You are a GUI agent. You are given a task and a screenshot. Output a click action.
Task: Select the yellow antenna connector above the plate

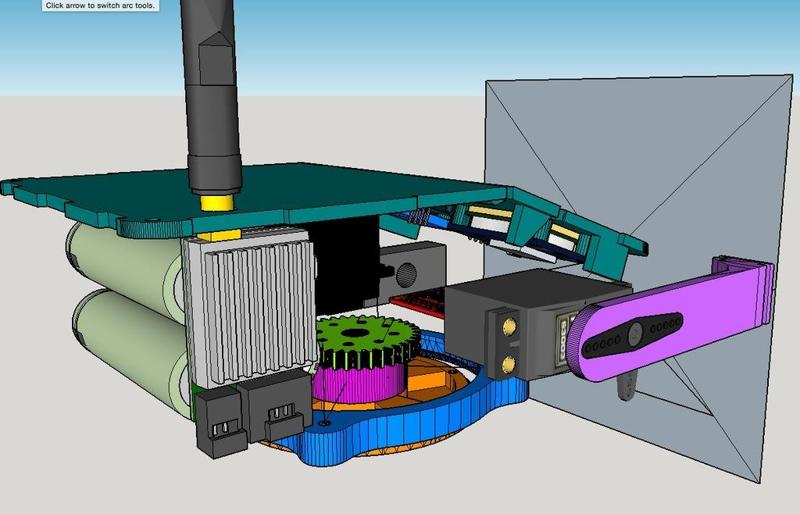pyautogui.click(x=217, y=203)
